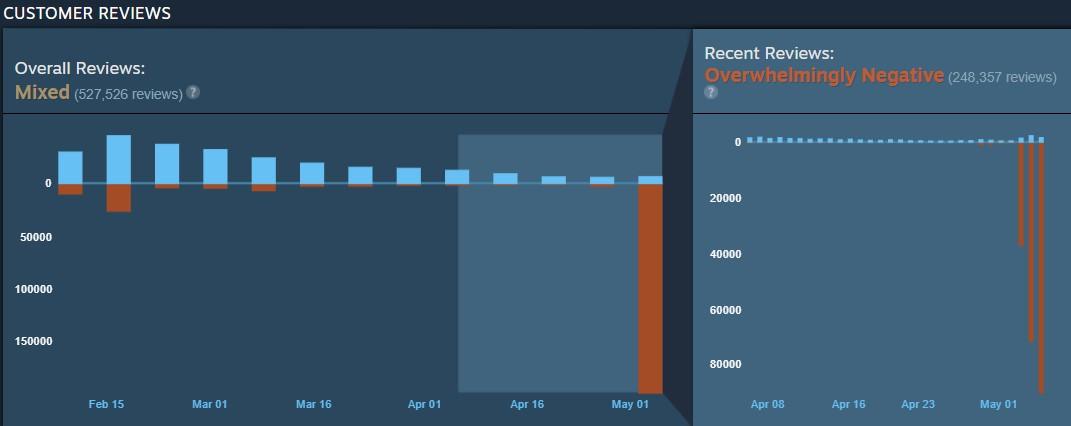Screen dimensions: 1071x426
Task: Click the Apr 16 label in overall chart
Action: 527,404
